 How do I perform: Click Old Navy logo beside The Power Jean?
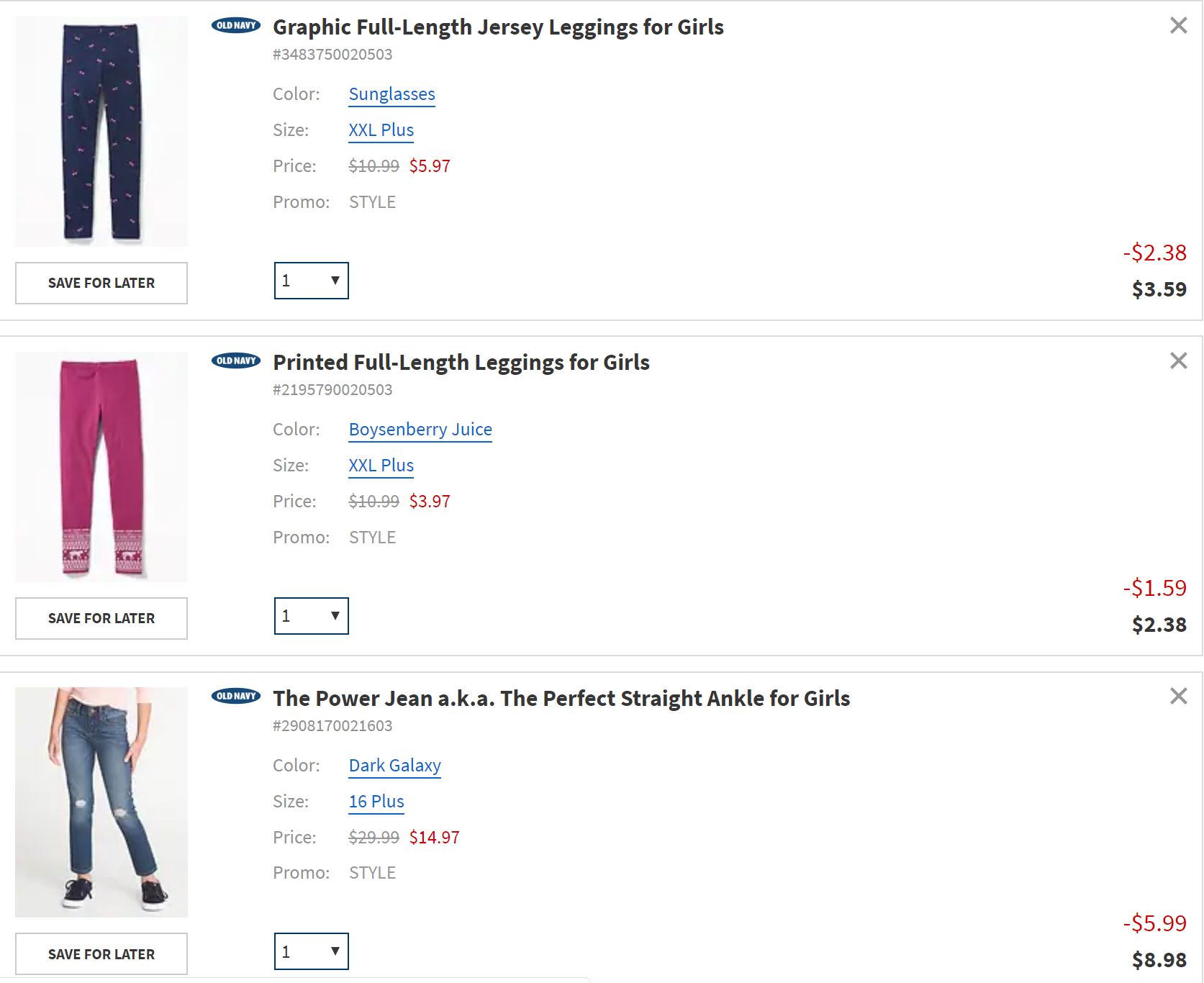pos(236,696)
